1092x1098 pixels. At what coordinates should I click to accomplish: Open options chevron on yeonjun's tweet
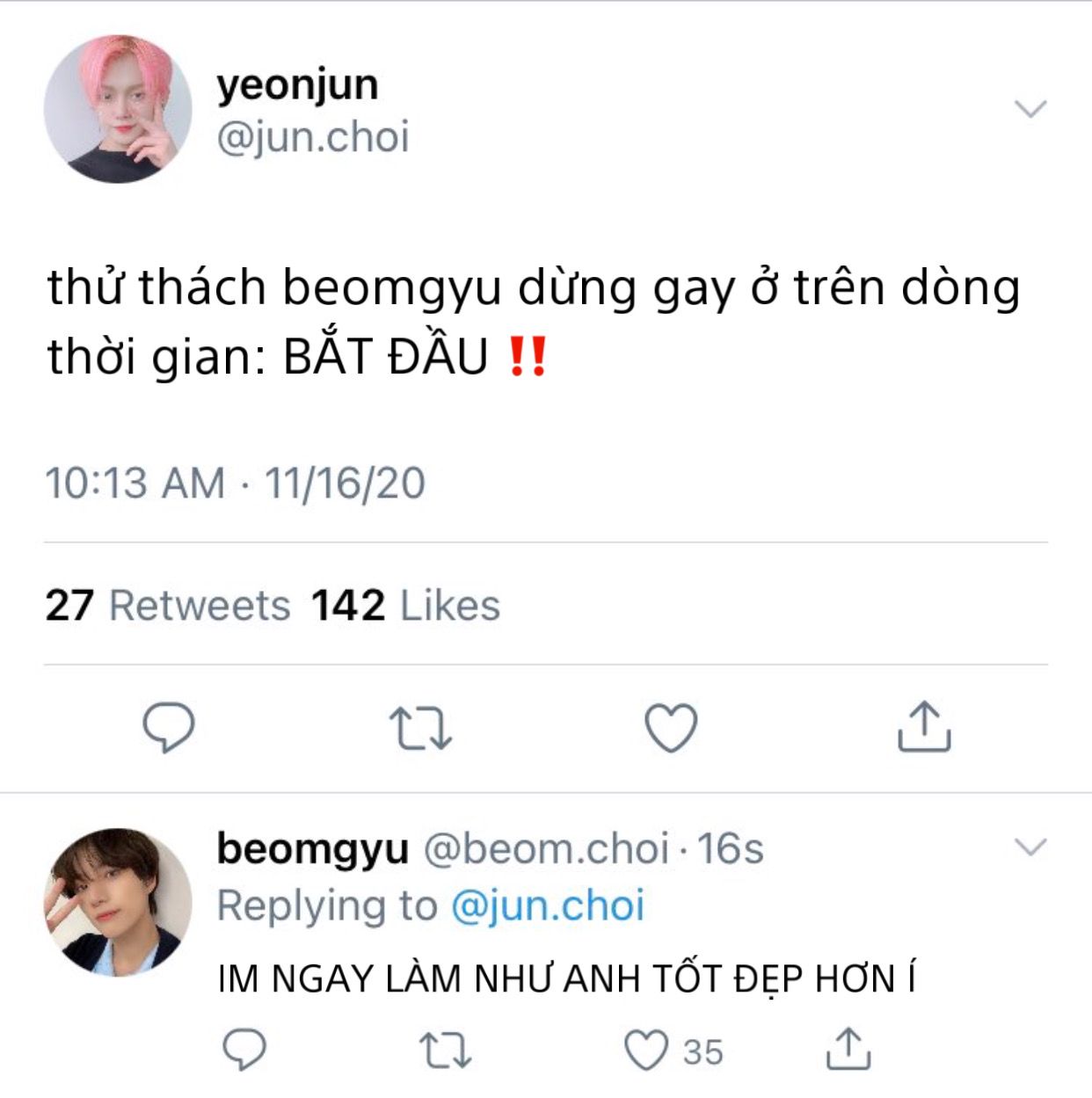coord(1030,109)
